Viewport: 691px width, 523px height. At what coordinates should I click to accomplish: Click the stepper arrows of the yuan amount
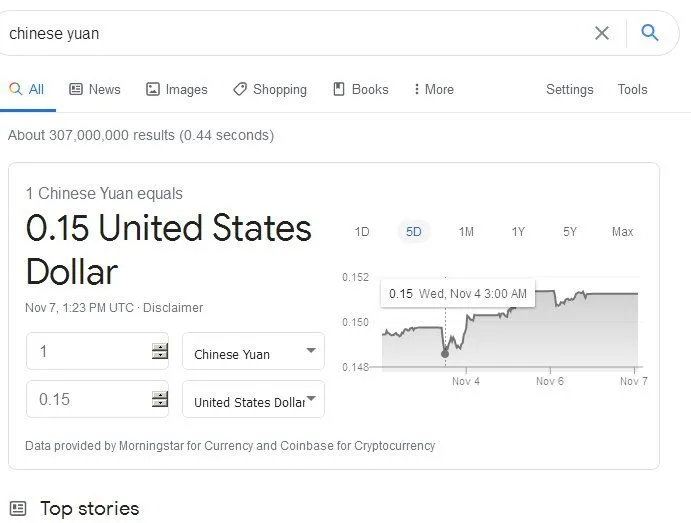(160, 351)
